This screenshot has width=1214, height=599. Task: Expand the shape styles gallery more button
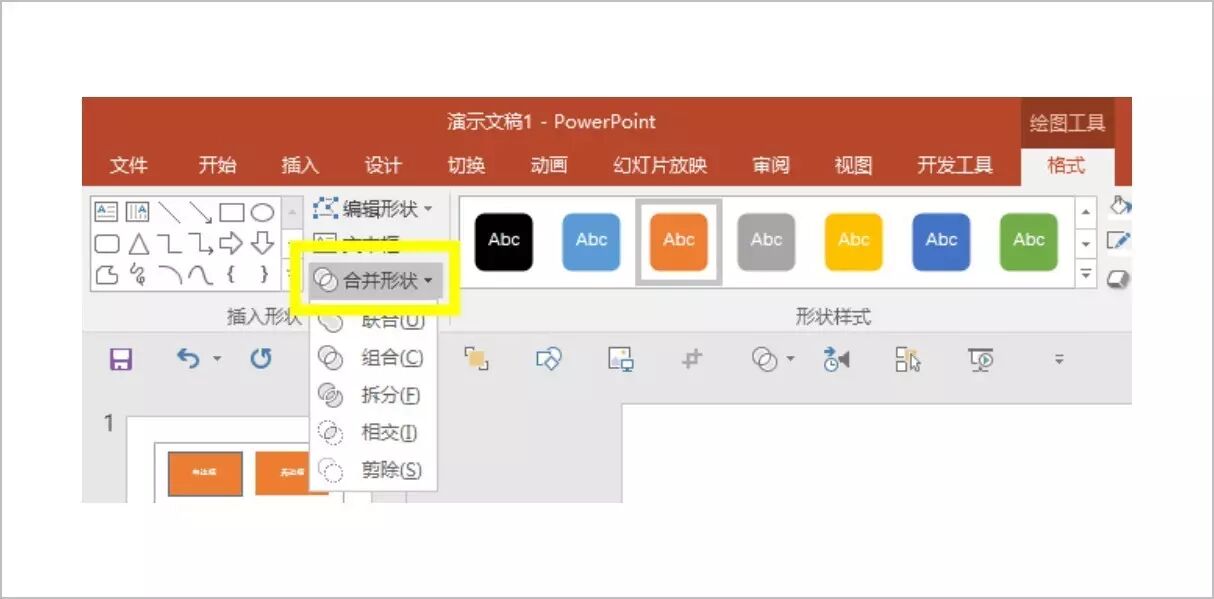[x=1087, y=275]
